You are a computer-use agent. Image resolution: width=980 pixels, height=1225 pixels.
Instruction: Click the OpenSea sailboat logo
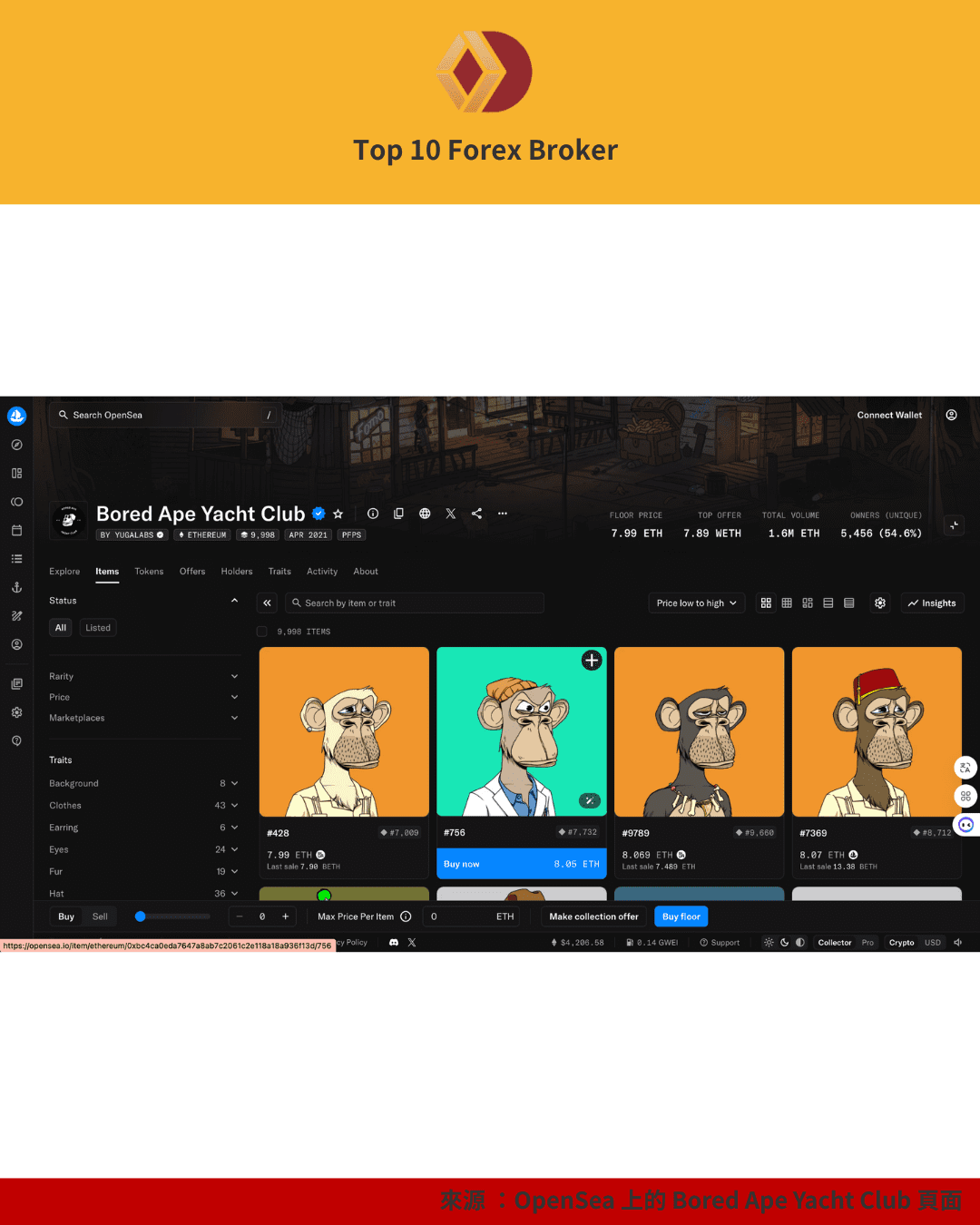tap(16, 416)
